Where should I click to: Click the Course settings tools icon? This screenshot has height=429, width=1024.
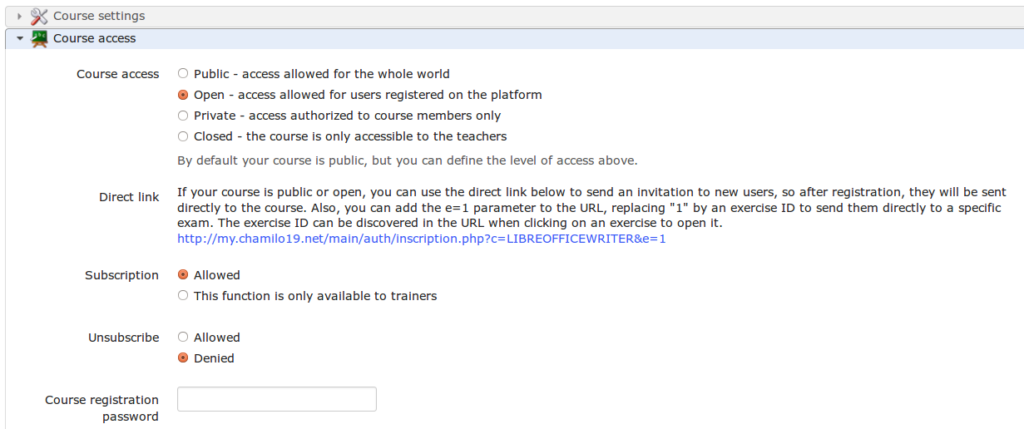click(x=39, y=16)
